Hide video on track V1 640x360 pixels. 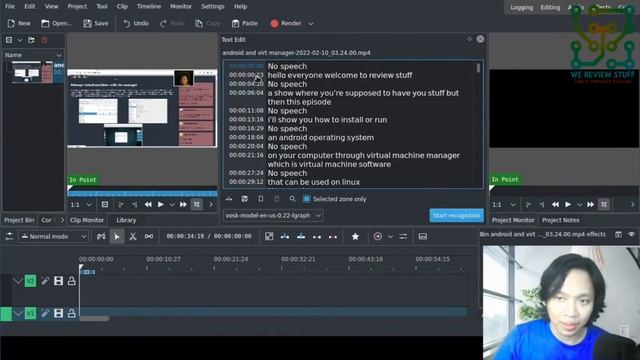(x=58, y=313)
